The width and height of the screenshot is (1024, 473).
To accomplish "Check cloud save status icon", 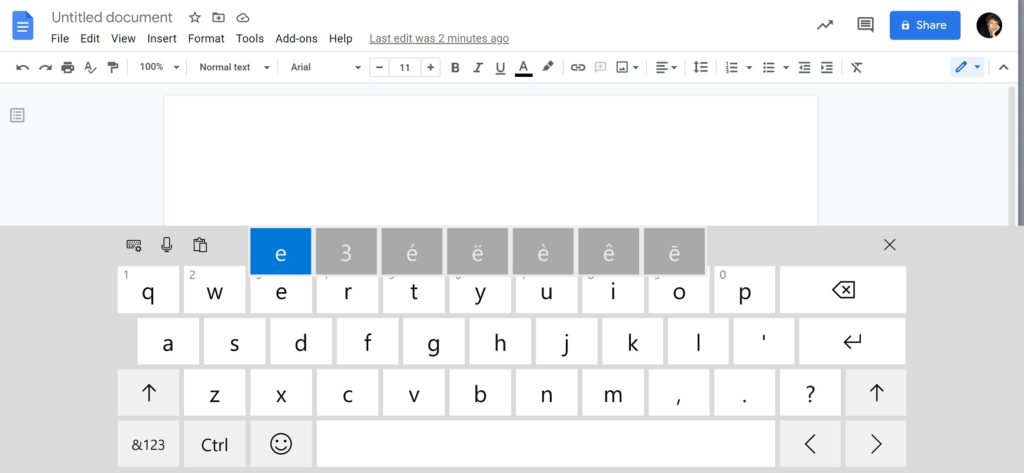I will [x=243, y=18].
